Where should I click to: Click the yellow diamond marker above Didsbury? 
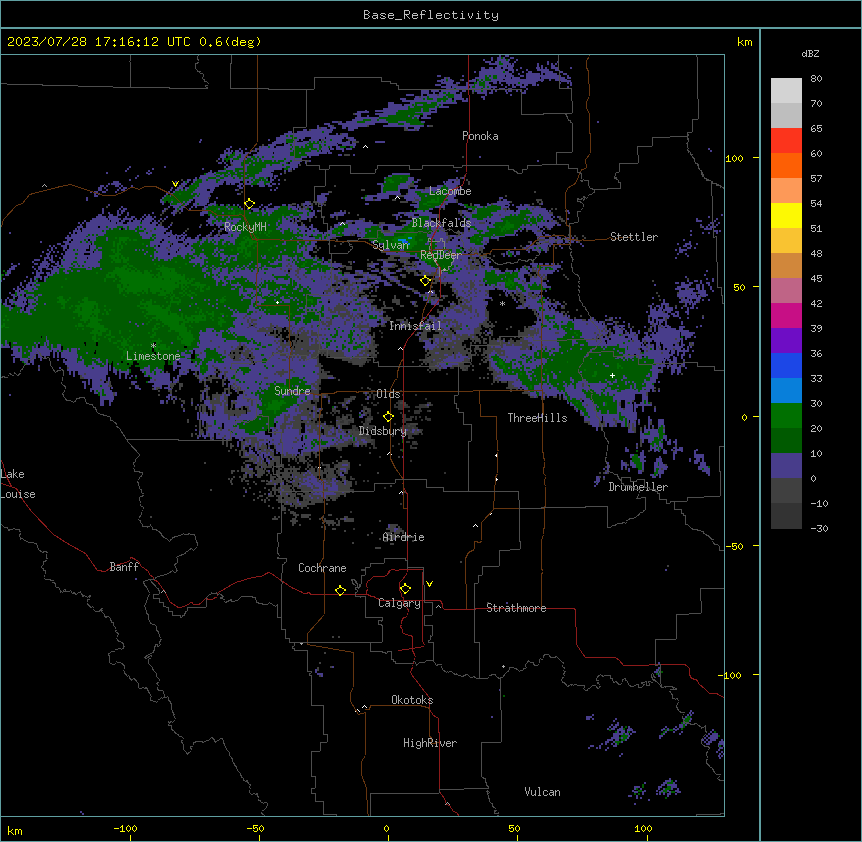click(388, 417)
